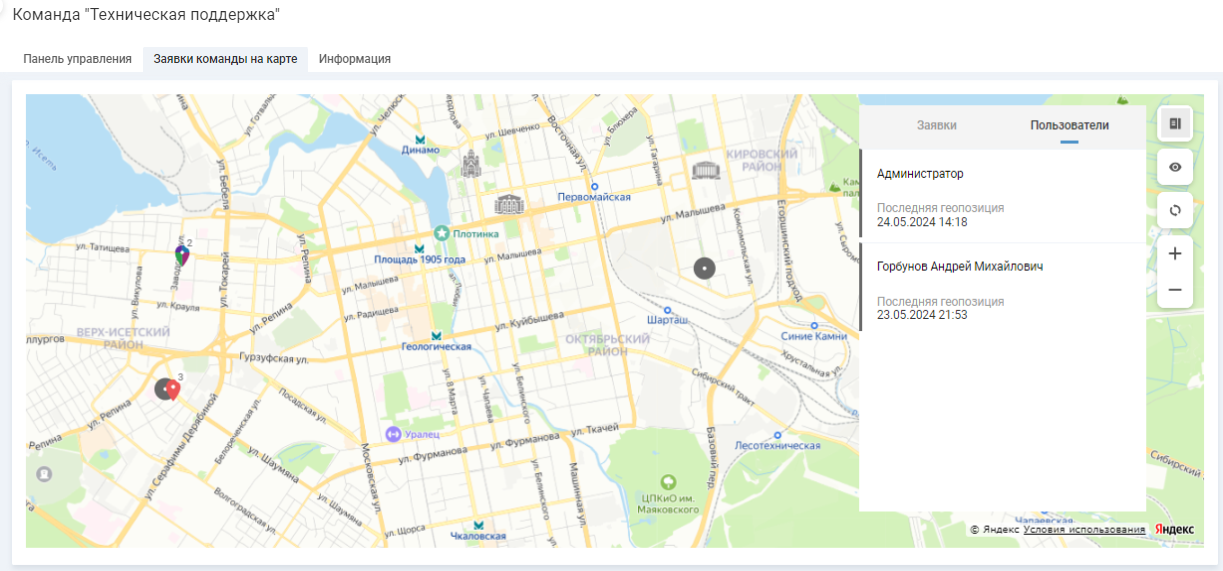
Task: Select the Заявки команды на карте tab
Action: click(225, 59)
